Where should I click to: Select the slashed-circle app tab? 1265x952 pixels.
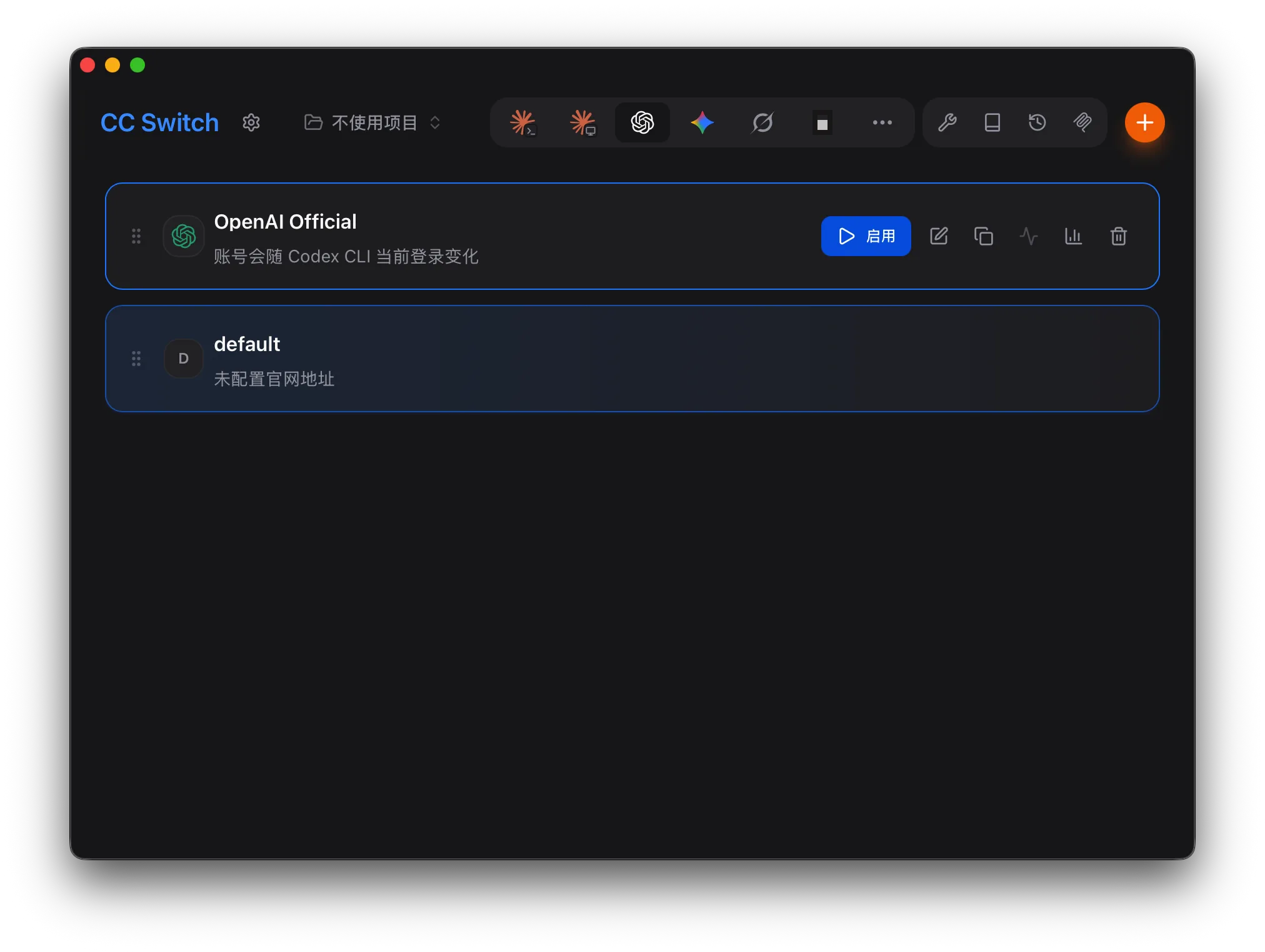[762, 122]
